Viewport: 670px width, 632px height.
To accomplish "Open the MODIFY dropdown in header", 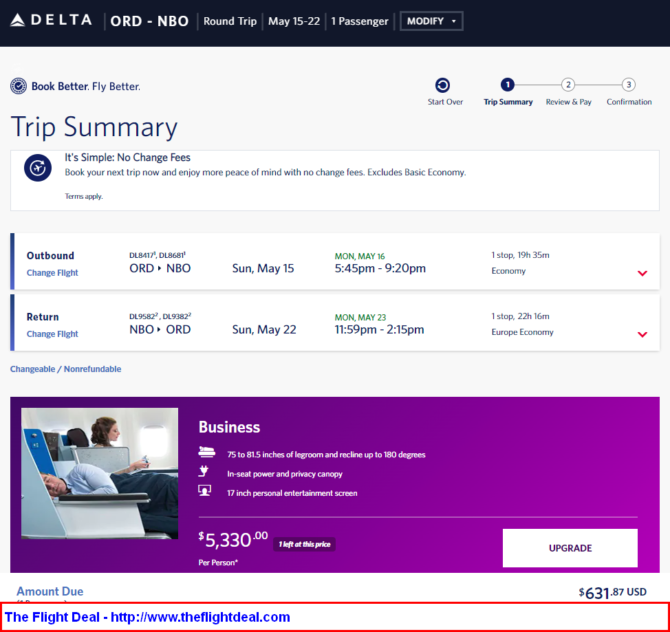I will coord(431,21).
